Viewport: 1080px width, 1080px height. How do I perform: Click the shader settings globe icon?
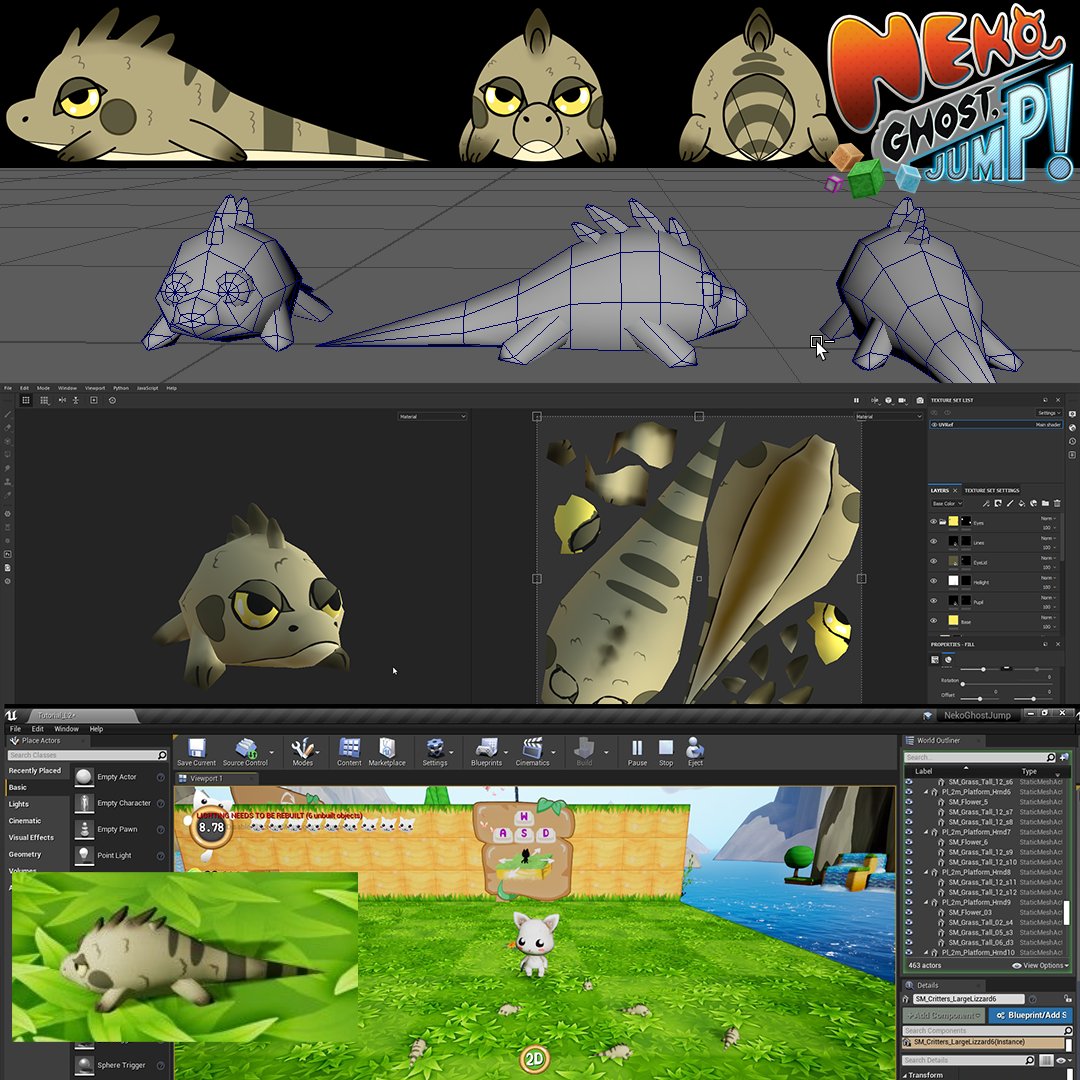click(x=1072, y=428)
